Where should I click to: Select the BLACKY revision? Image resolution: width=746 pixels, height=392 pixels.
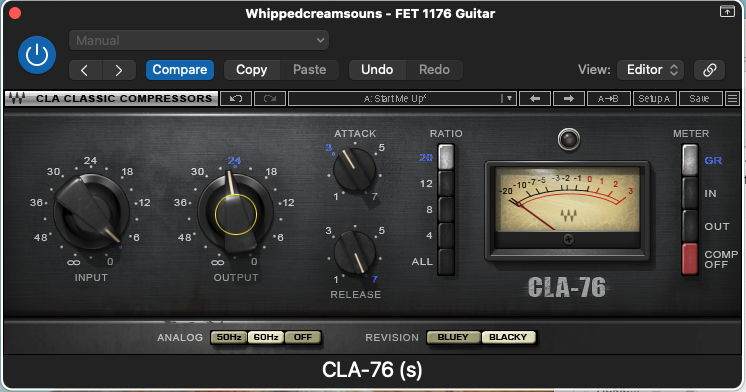tap(509, 337)
